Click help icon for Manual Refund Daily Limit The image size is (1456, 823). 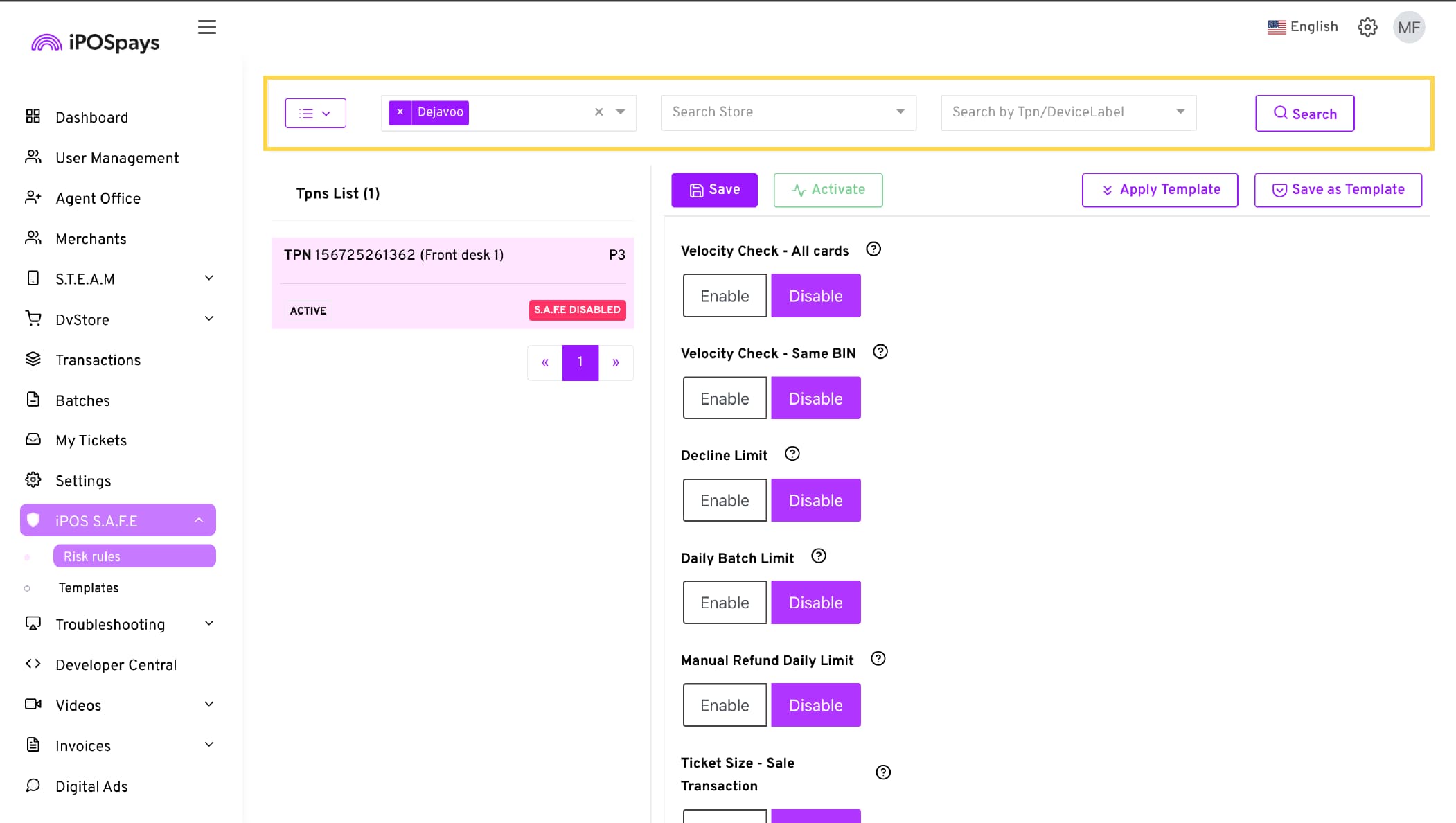click(x=878, y=659)
